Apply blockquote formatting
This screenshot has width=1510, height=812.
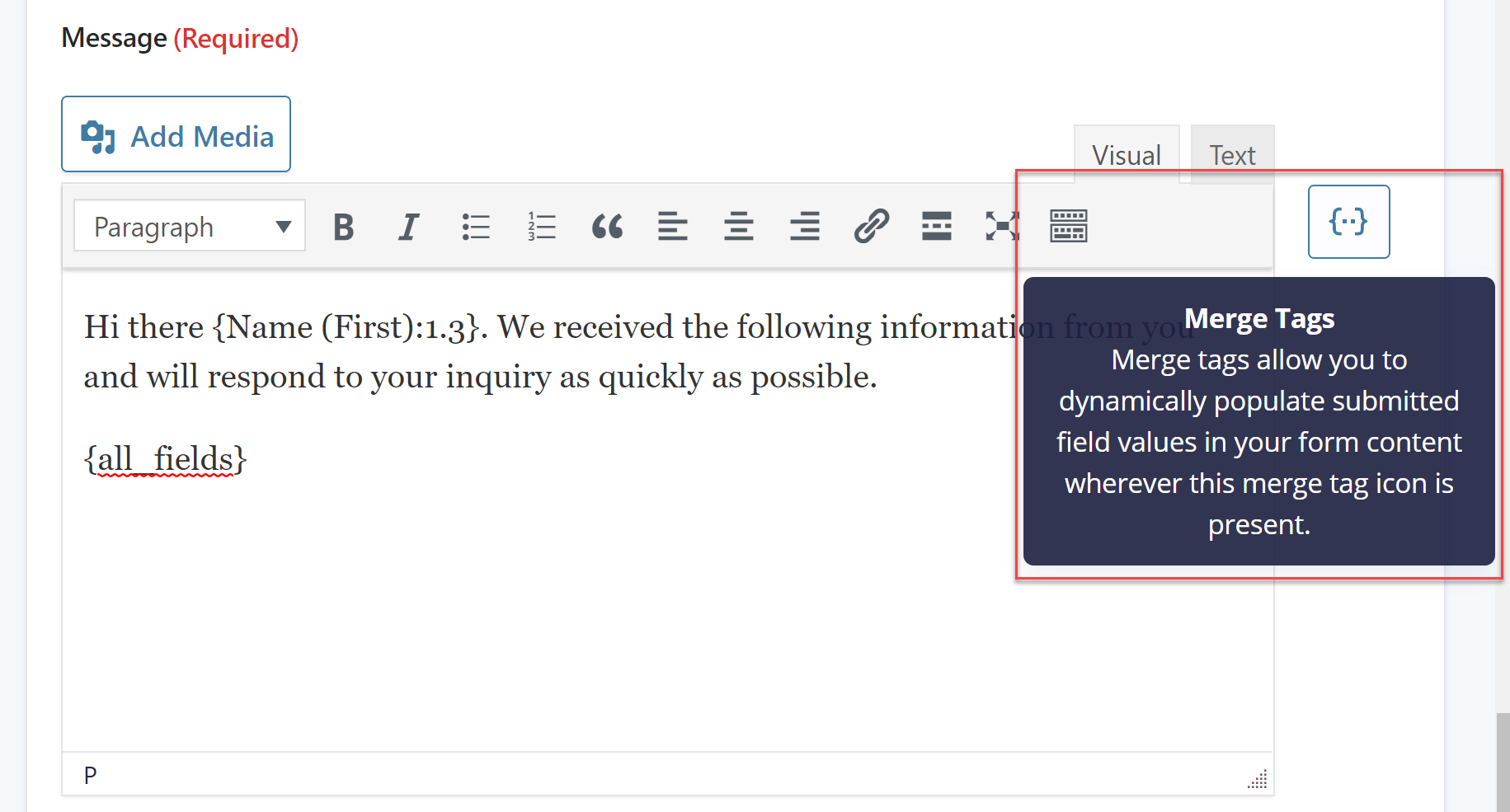pyautogui.click(x=608, y=227)
